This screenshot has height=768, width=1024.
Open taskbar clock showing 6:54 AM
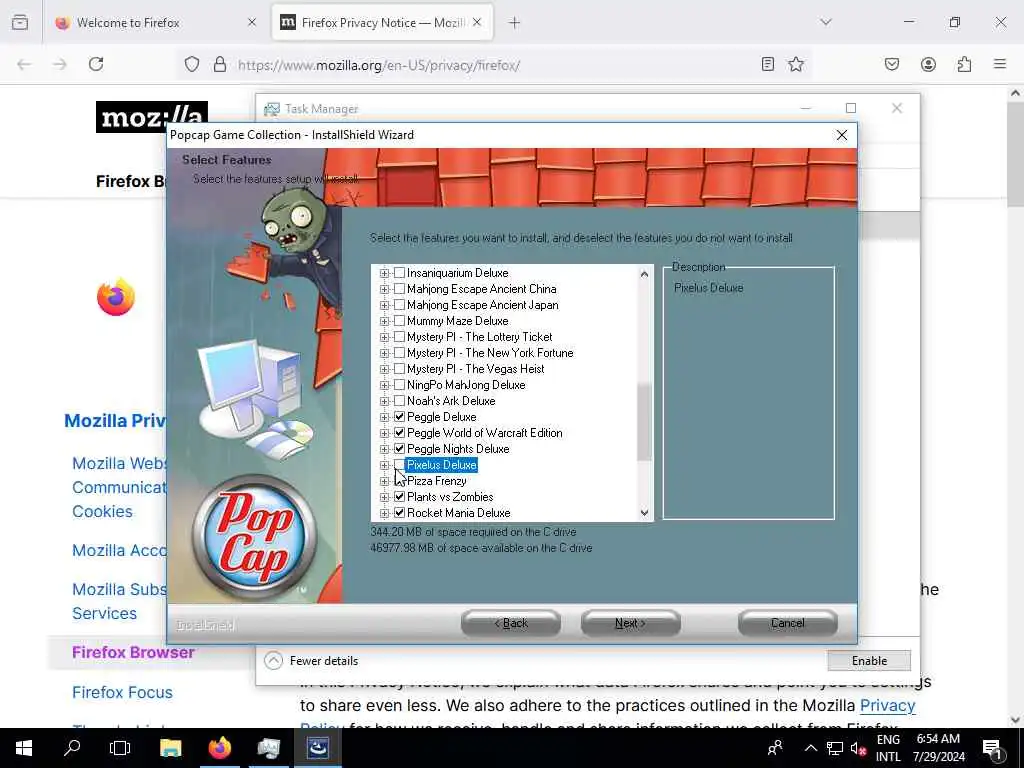pos(938,748)
